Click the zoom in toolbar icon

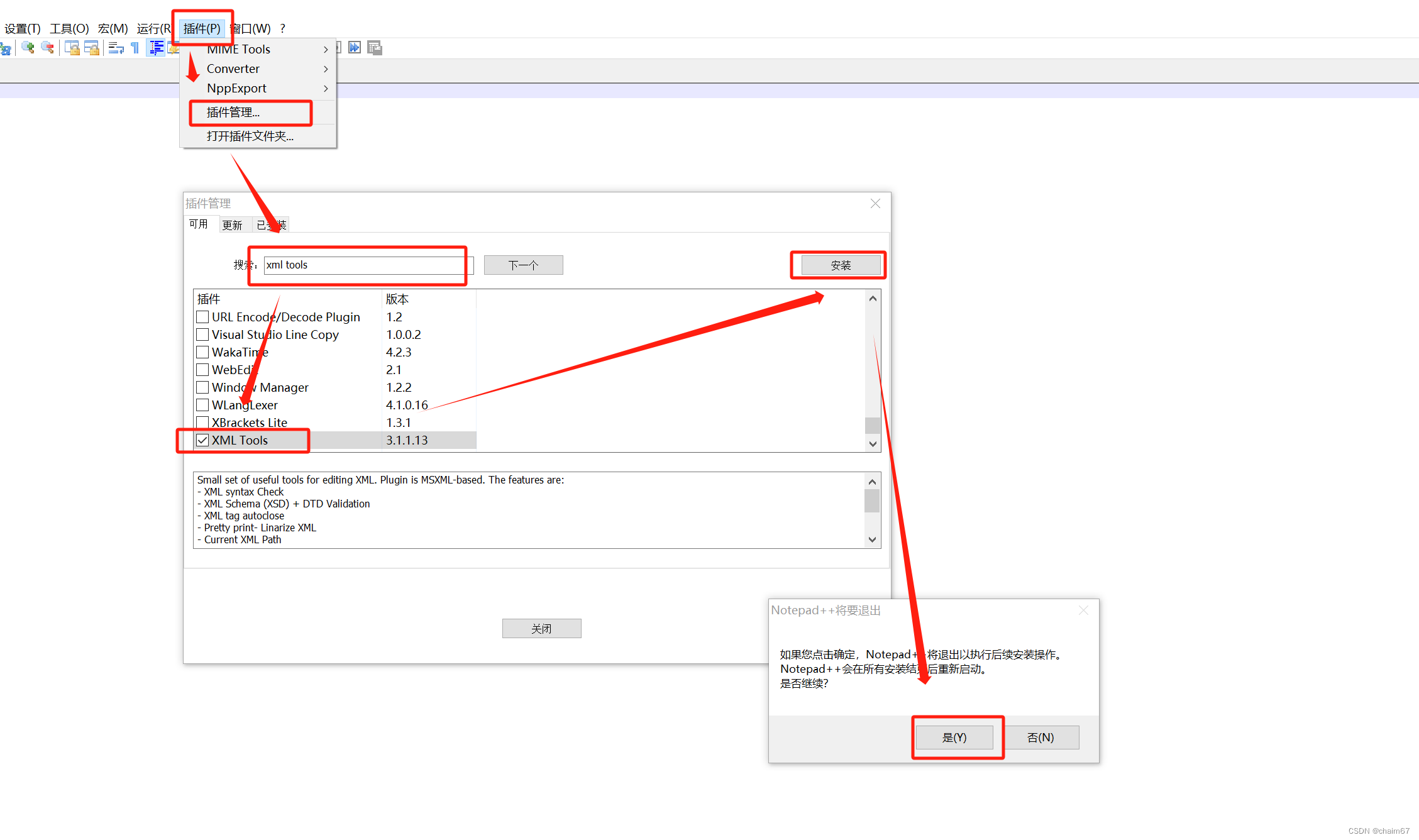coord(28,48)
